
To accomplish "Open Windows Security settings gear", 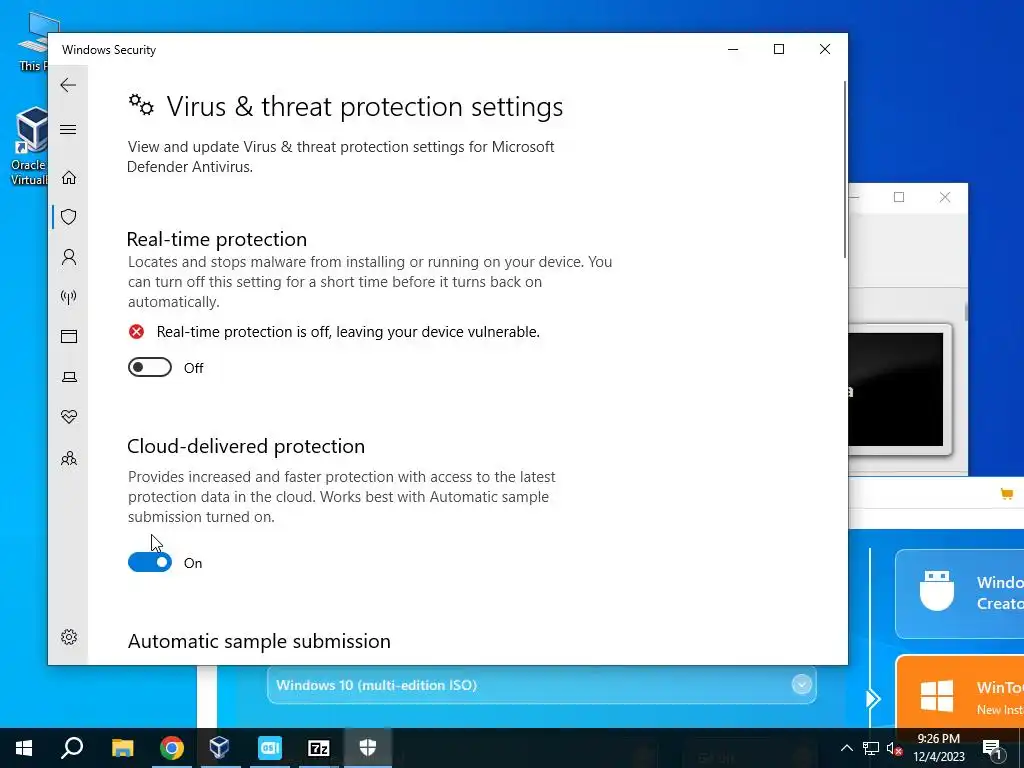I will pyautogui.click(x=69, y=637).
